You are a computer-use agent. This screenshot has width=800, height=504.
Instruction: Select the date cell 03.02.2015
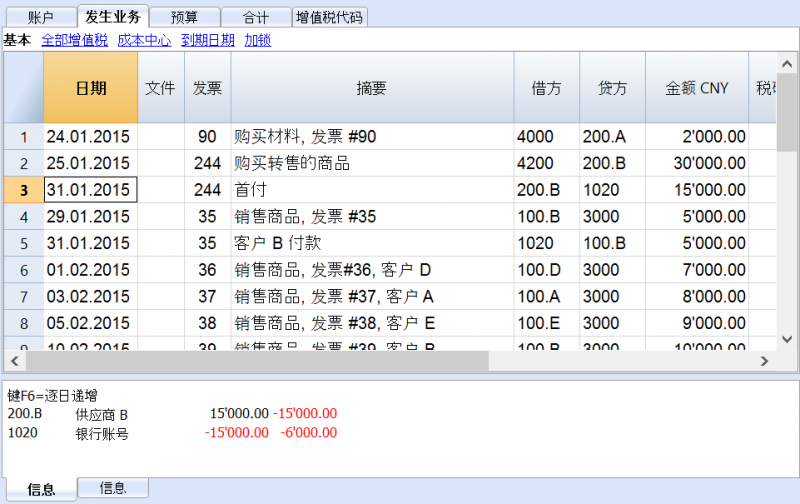(x=91, y=296)
